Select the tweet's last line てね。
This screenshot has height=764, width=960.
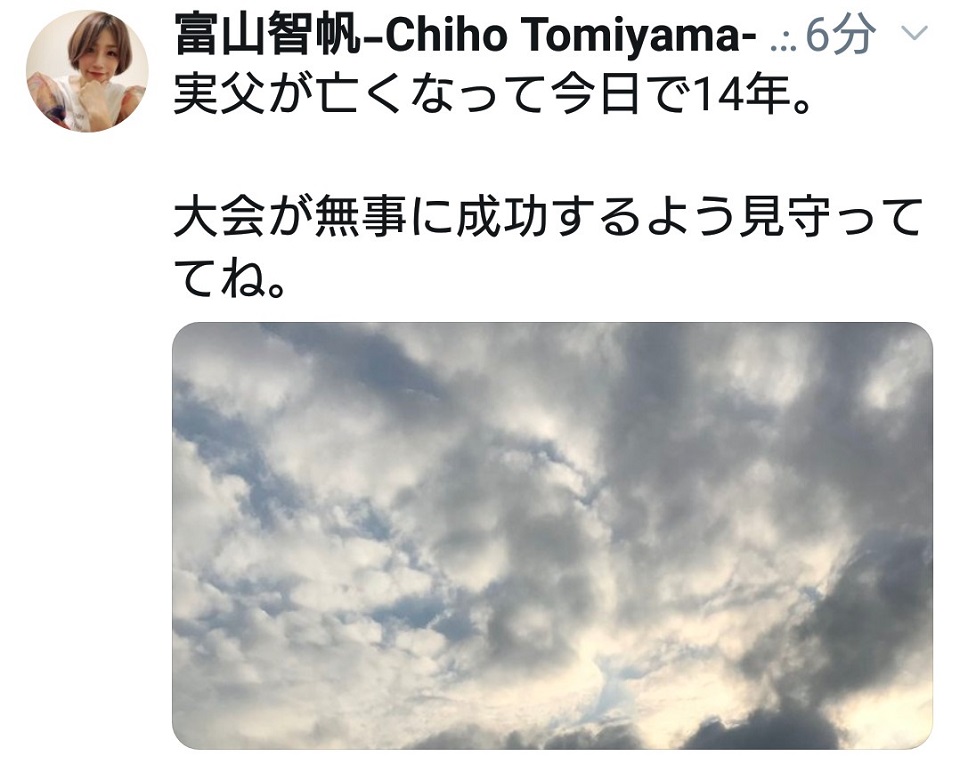coord(230,279)
